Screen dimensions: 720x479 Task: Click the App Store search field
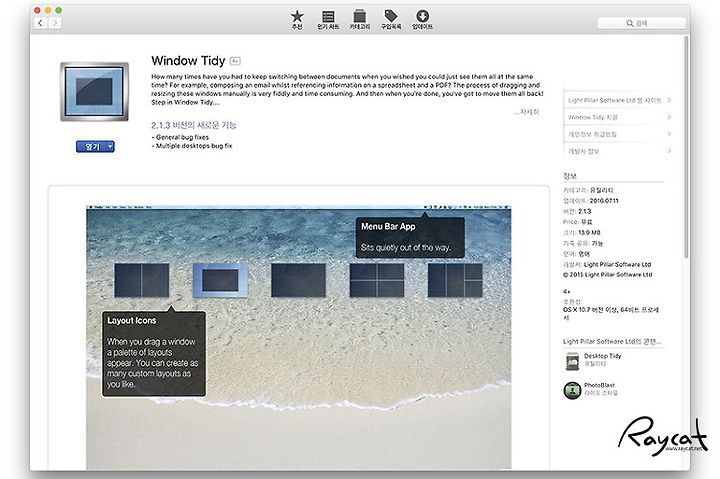tap(641, 23)
